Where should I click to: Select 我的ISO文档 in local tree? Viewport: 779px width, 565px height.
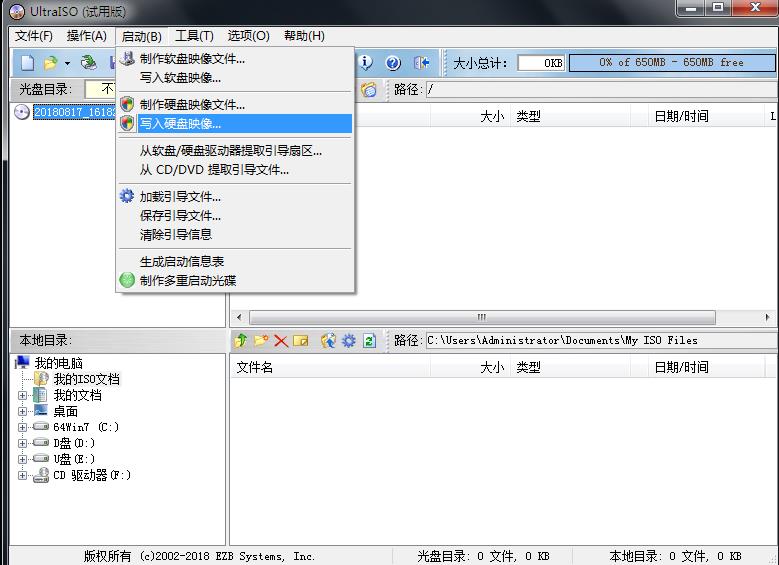[86, 379]
